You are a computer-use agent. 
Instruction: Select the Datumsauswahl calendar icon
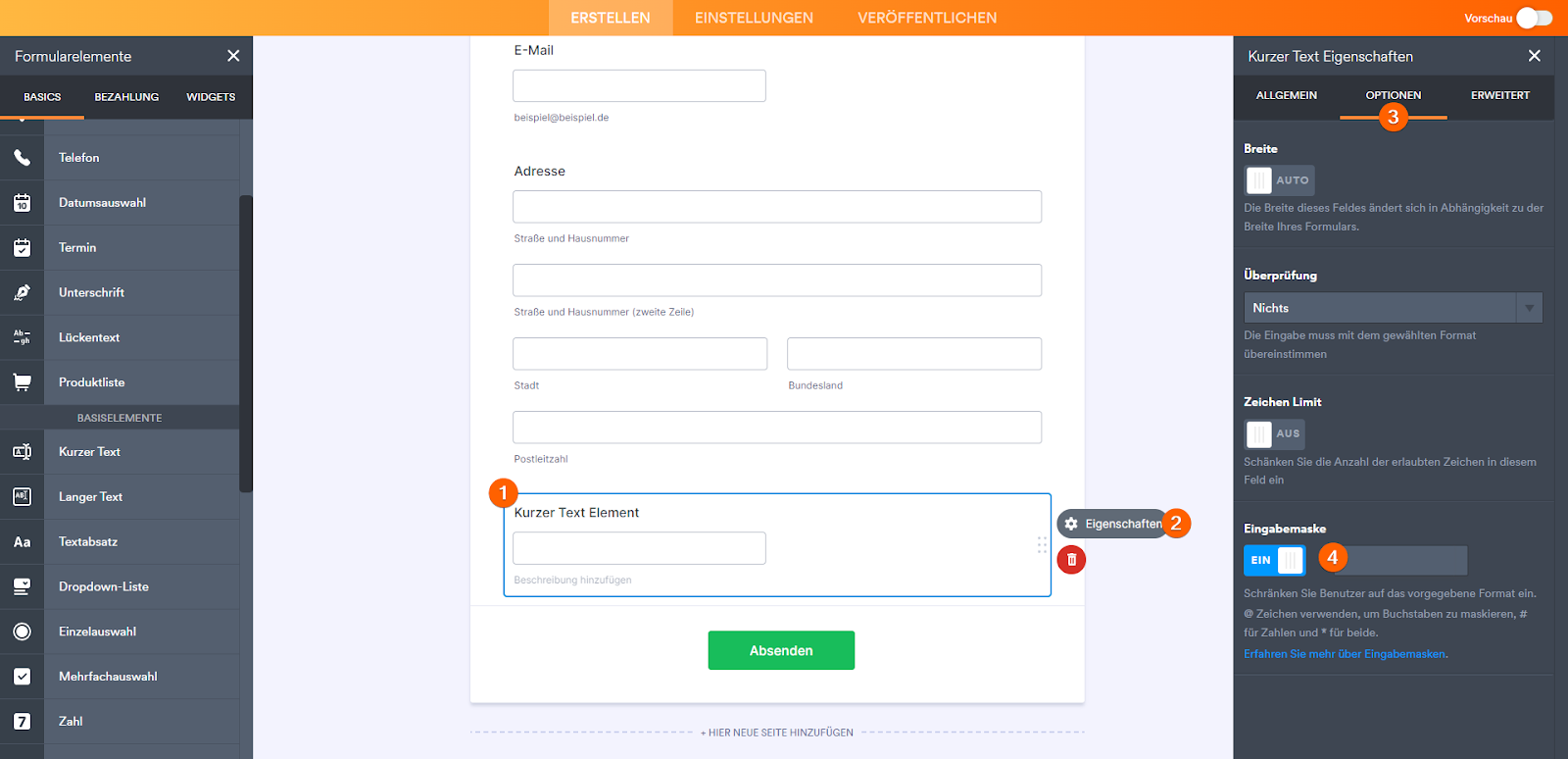[22, 203]
